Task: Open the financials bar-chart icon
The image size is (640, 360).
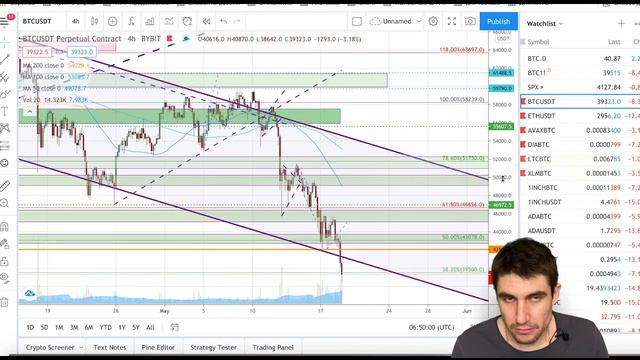Action: (x=150, y=21)
